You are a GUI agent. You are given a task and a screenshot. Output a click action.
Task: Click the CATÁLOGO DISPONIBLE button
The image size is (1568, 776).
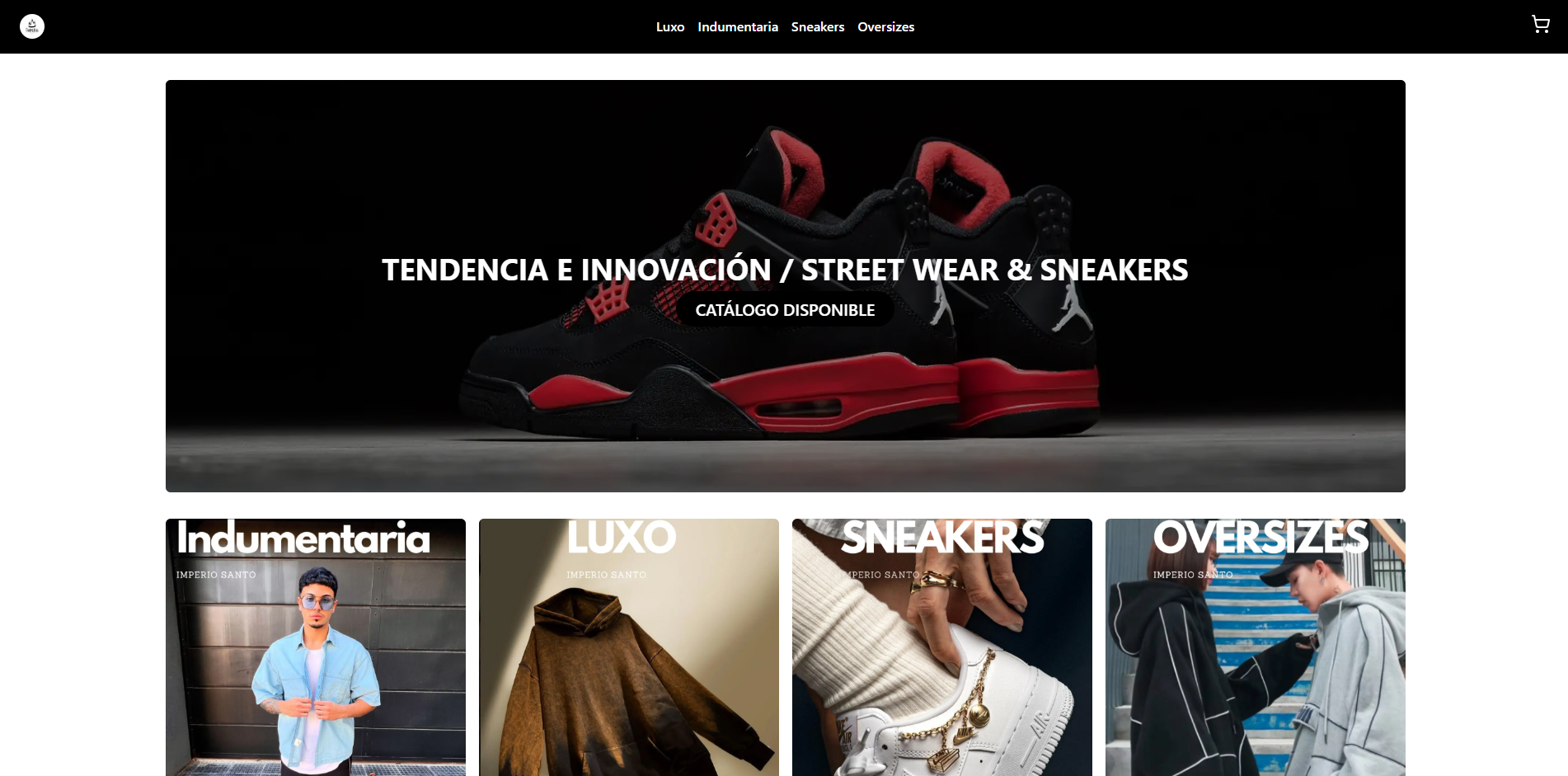point(785,310)
